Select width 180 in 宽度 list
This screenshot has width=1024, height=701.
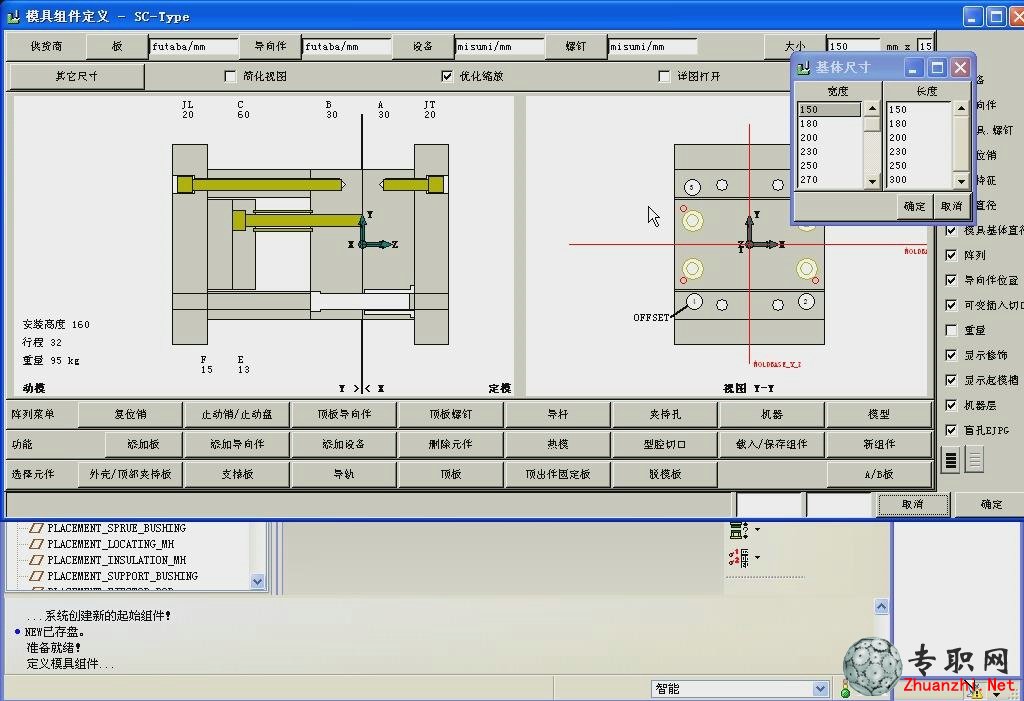(828, 123)
